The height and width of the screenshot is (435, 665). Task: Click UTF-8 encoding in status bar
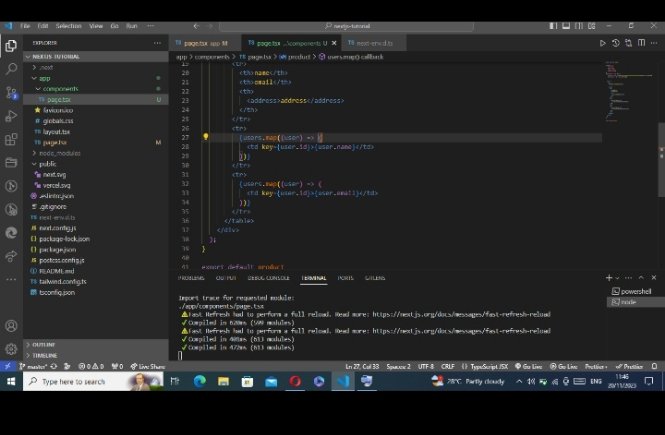426,366
